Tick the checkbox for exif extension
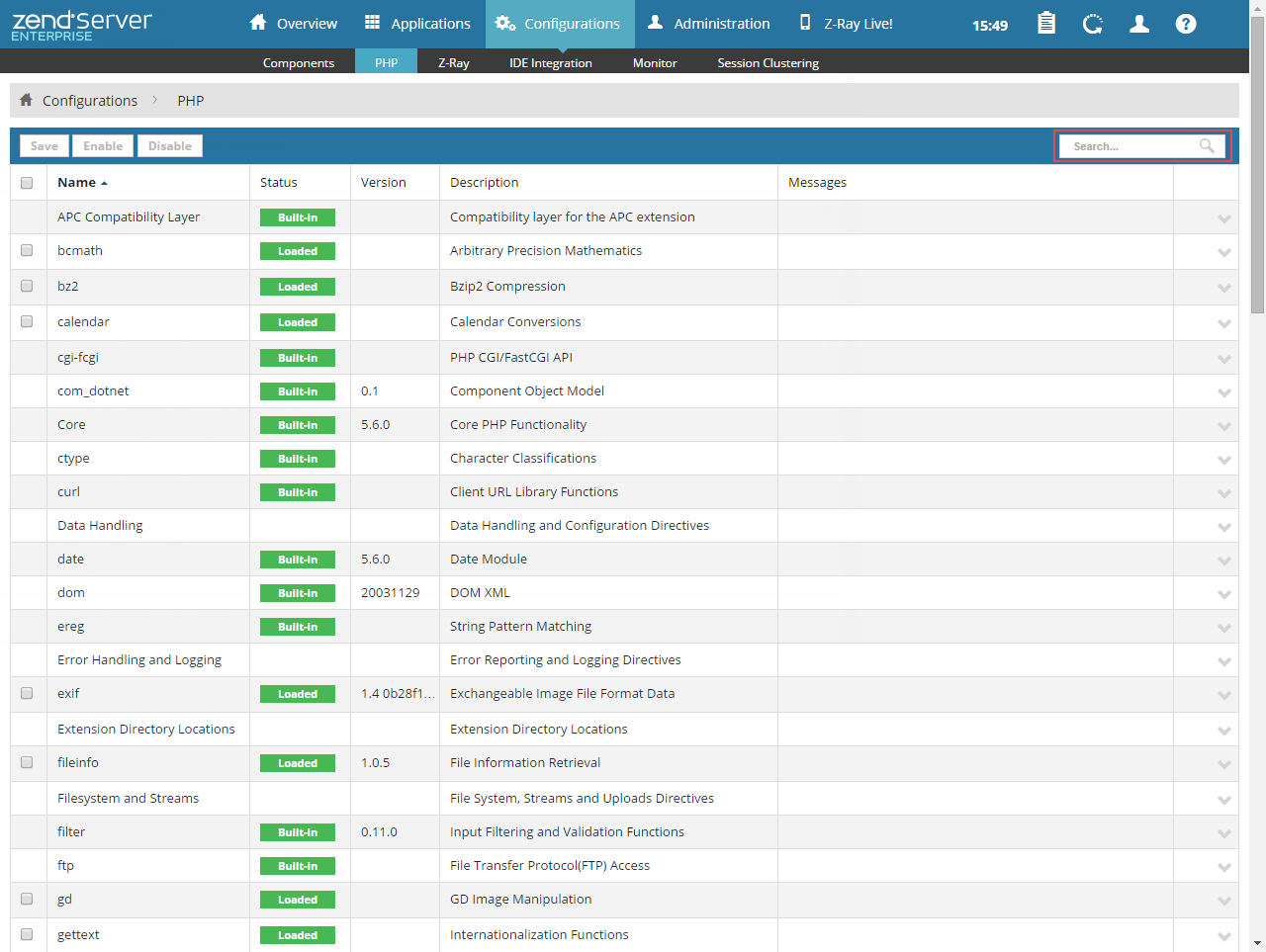The width and height of the screenshot is (1266, 952). pyautogui.click(x=27, y=694)
